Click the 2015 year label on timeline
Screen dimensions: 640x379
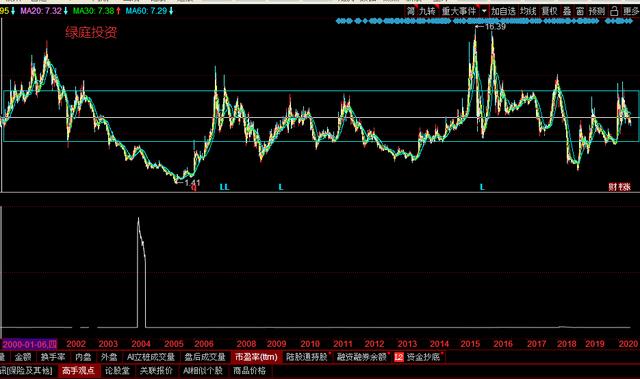tap(470, 344)
